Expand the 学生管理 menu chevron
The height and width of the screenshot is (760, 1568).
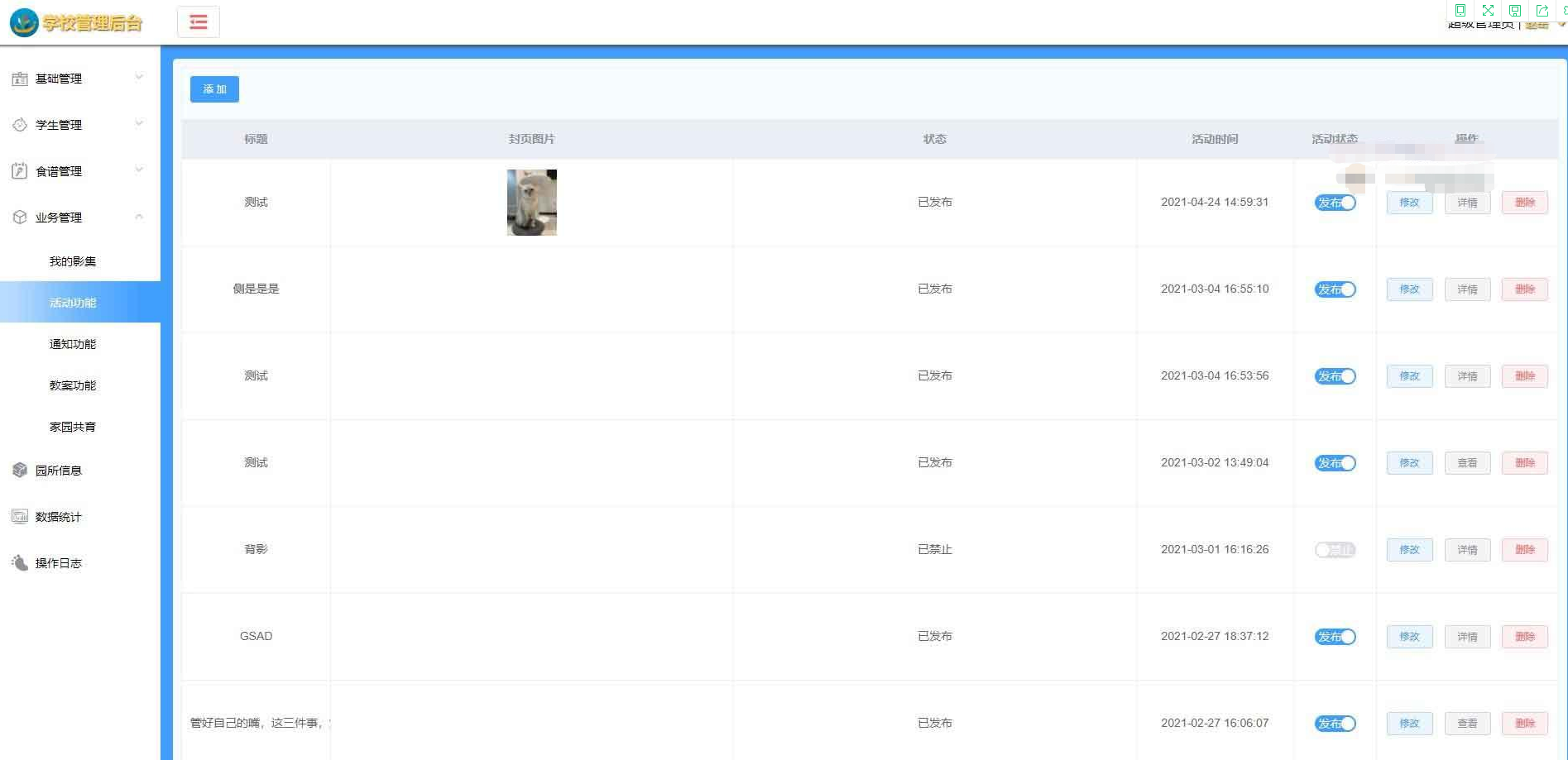(139, 124)
